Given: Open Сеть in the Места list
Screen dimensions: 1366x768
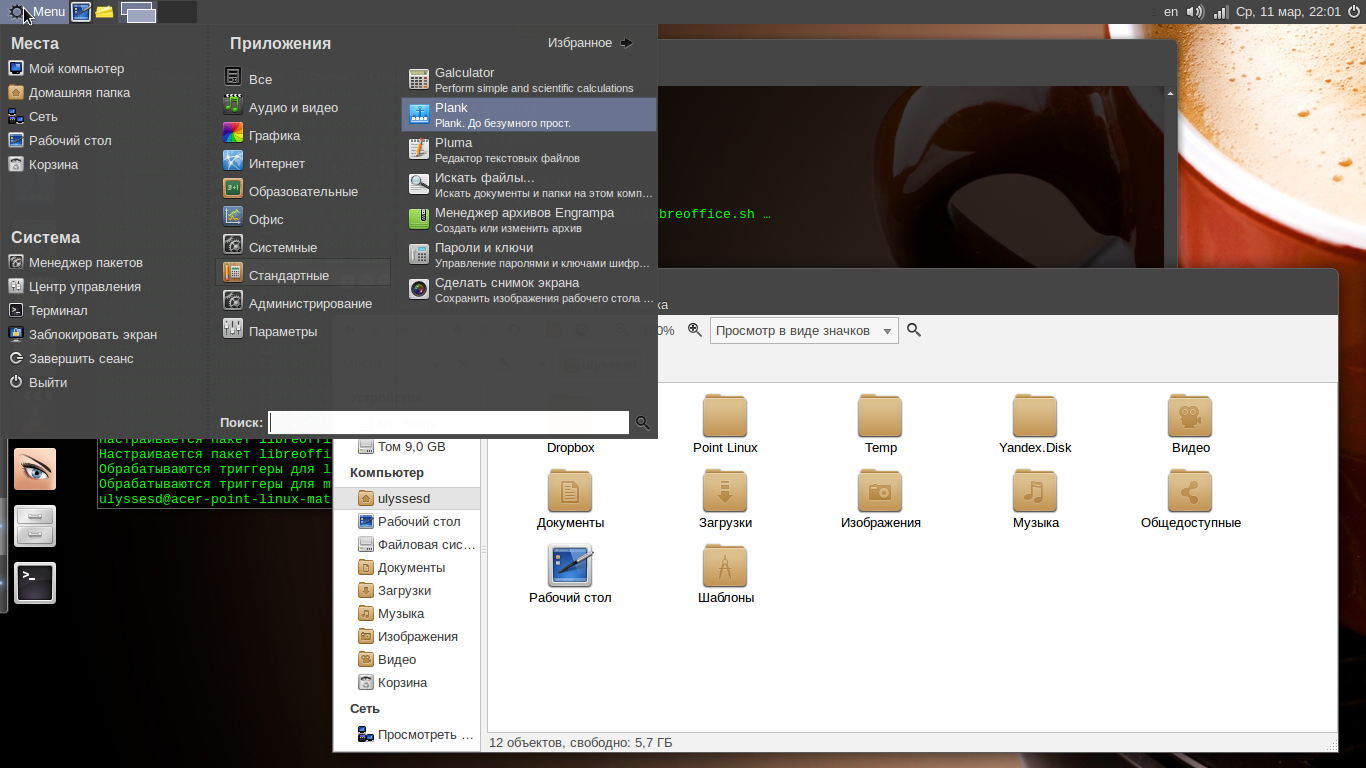Looking at the screenshot, I should tap(33, 117).
